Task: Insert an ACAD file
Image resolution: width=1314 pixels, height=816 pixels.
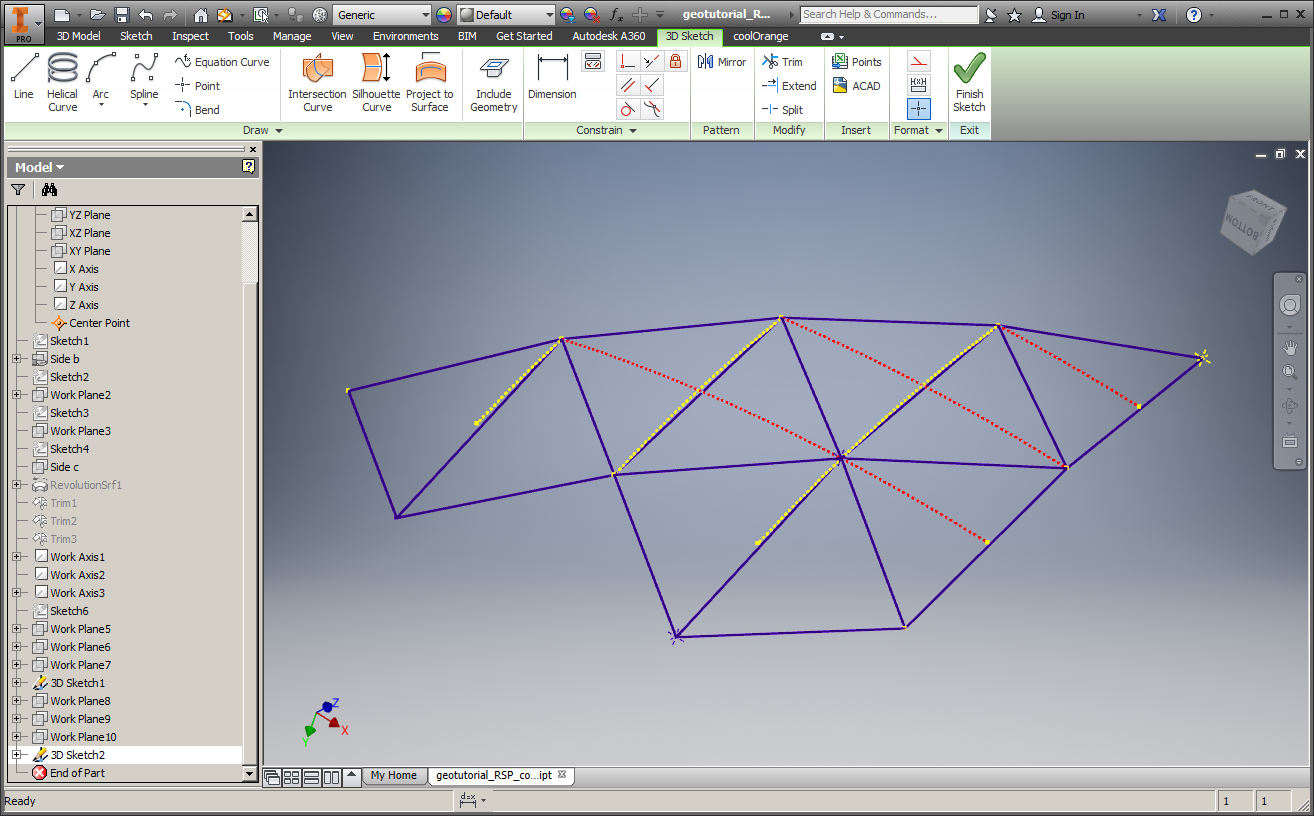Action: [857, 86]
